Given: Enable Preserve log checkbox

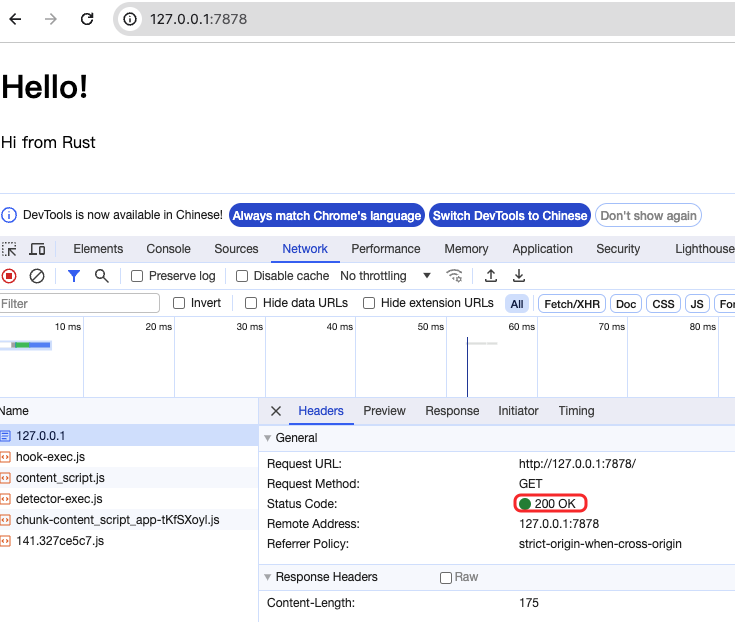Looking at the screenshot, I should tap(137, 276).
